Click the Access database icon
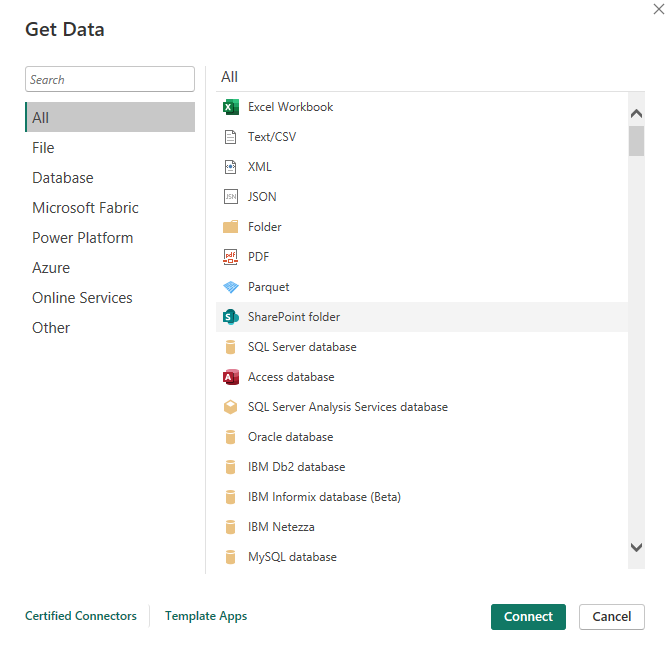 [230, 377]
